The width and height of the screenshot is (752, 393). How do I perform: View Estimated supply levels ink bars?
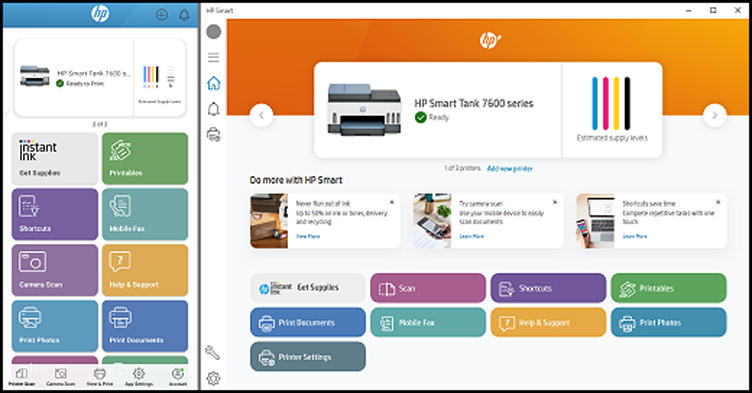pyautogui.click(x=611, y=109)
